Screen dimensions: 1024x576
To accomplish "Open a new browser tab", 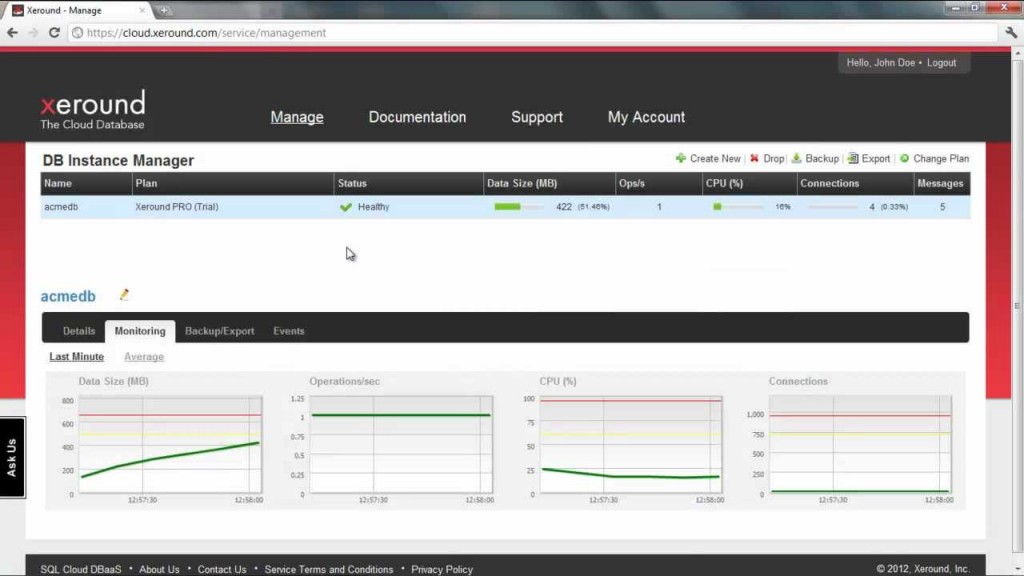I will tap(164, 10).
